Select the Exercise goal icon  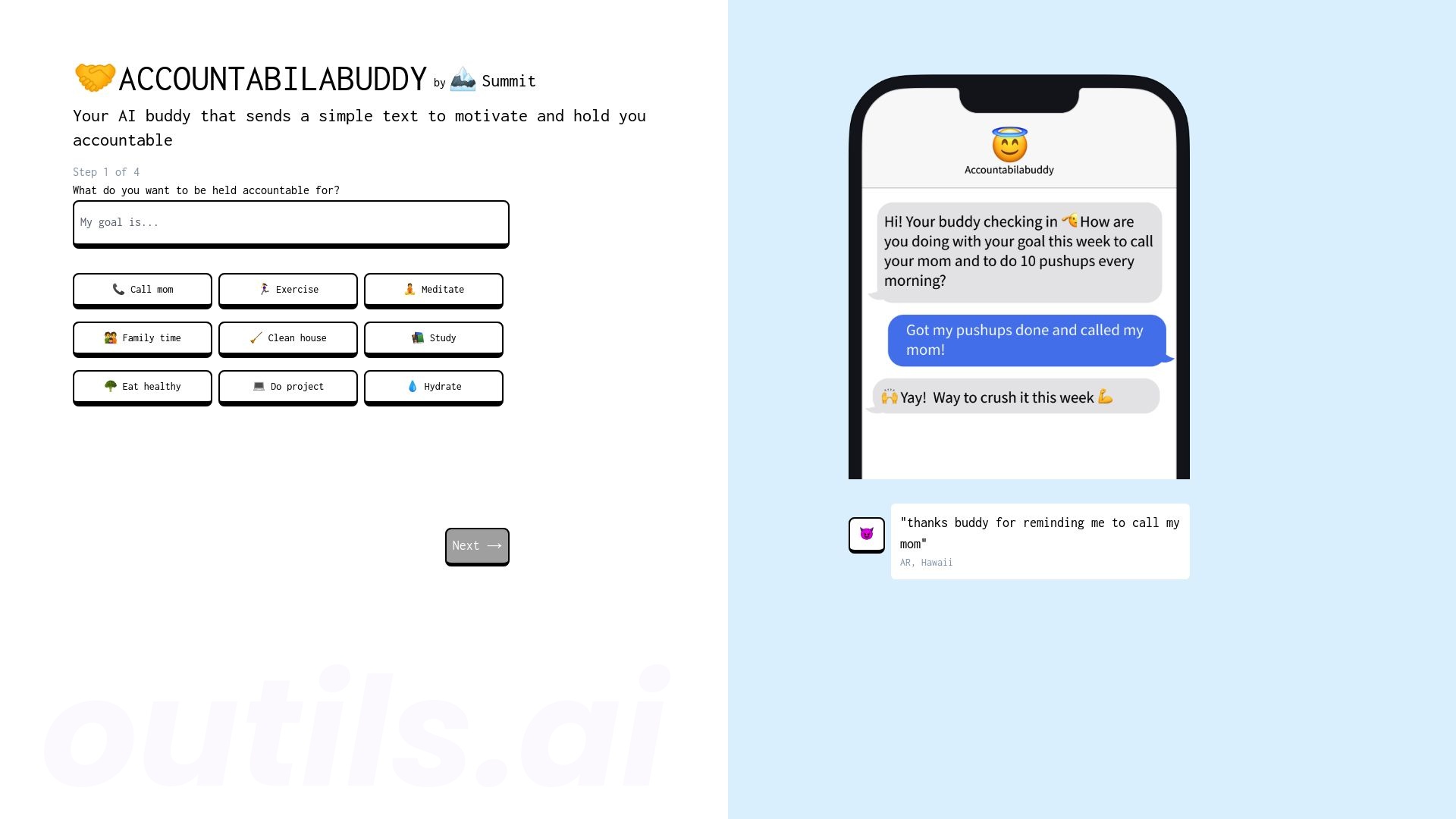[263, 289]
